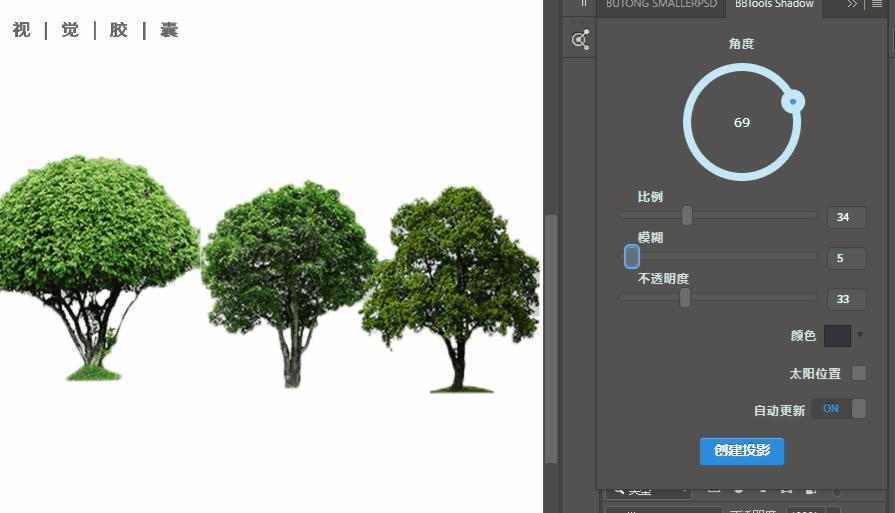Screen dimensions: 895x513
Task: Click the angle dial handle knob
Action: [793, 101]
